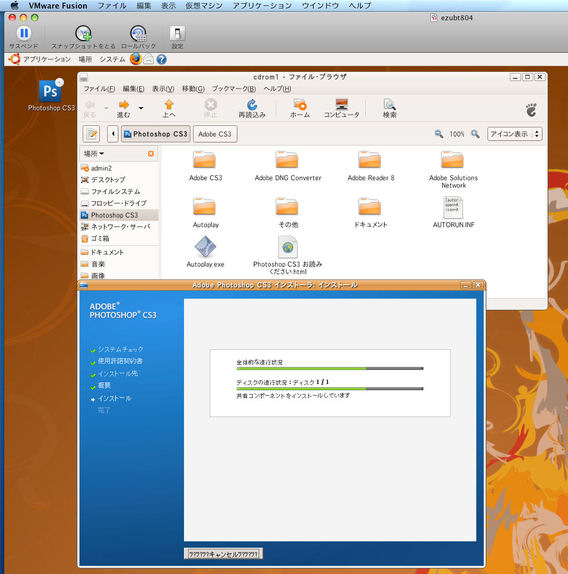Take a snapshot with the VMware snapshot icon
The height and width of the screenshot is (574, 568).
[83, 33]
